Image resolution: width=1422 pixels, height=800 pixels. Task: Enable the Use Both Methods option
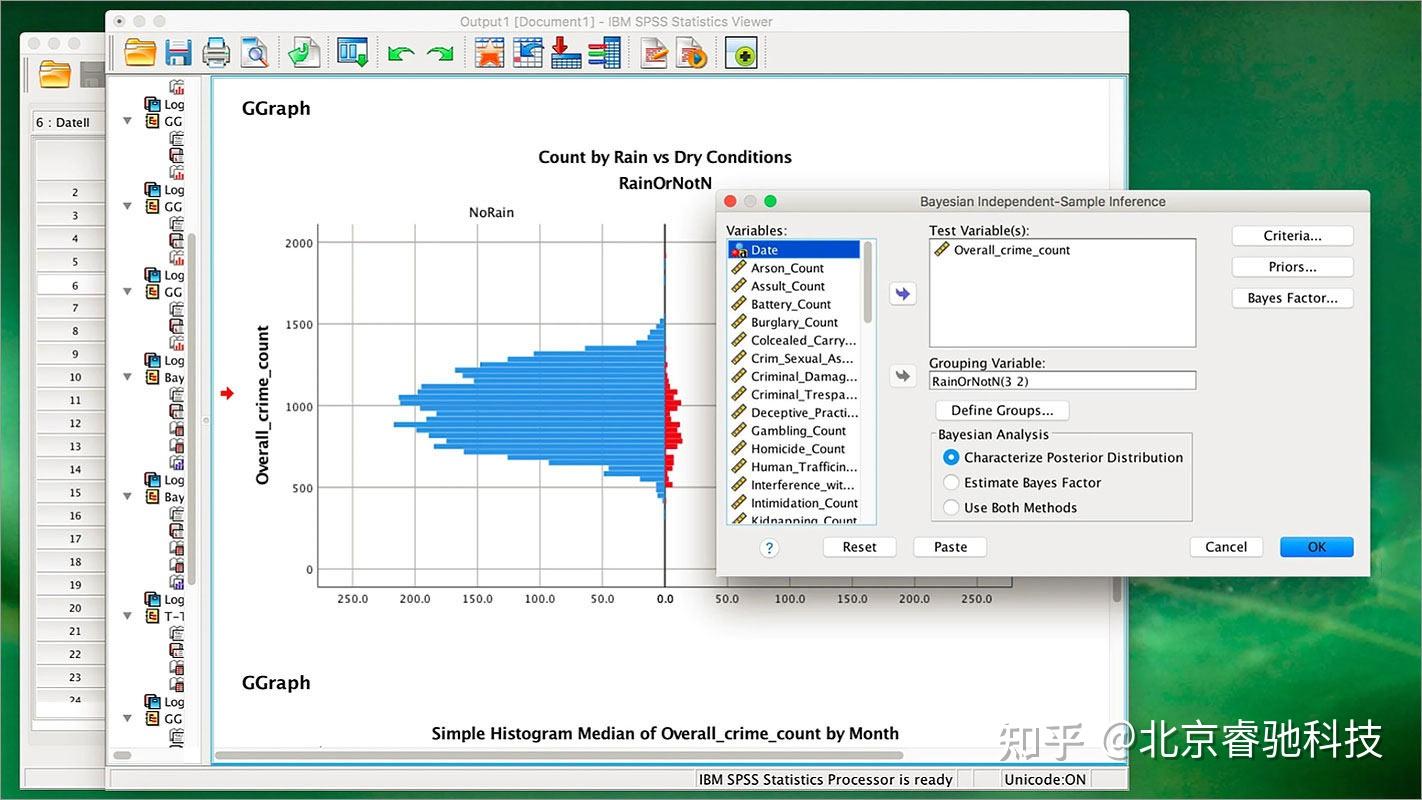tap(951, 507)
